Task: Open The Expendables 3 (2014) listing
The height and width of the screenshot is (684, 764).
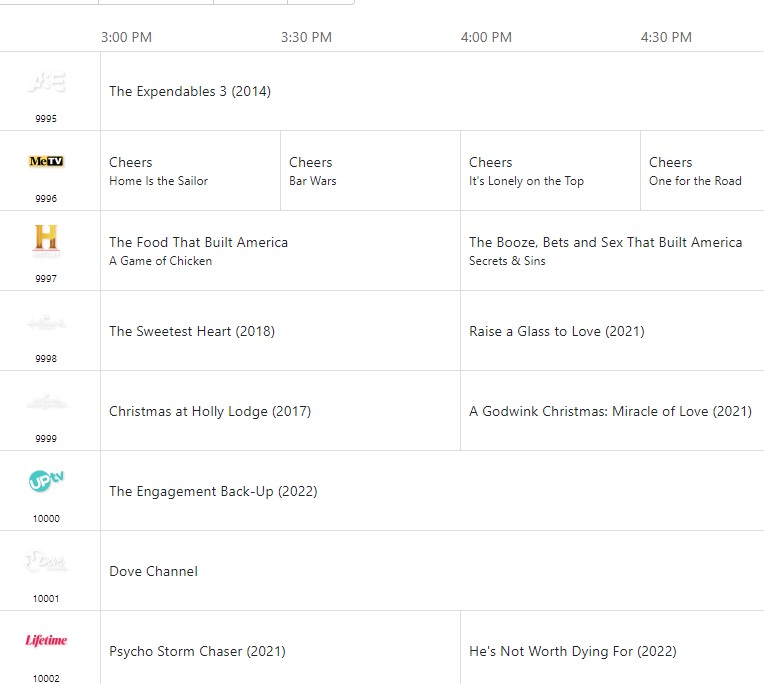Action: [190, 91]
